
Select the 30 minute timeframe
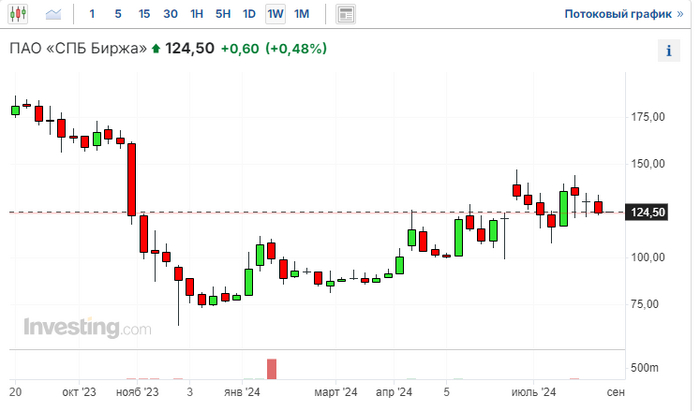(170, 14)
